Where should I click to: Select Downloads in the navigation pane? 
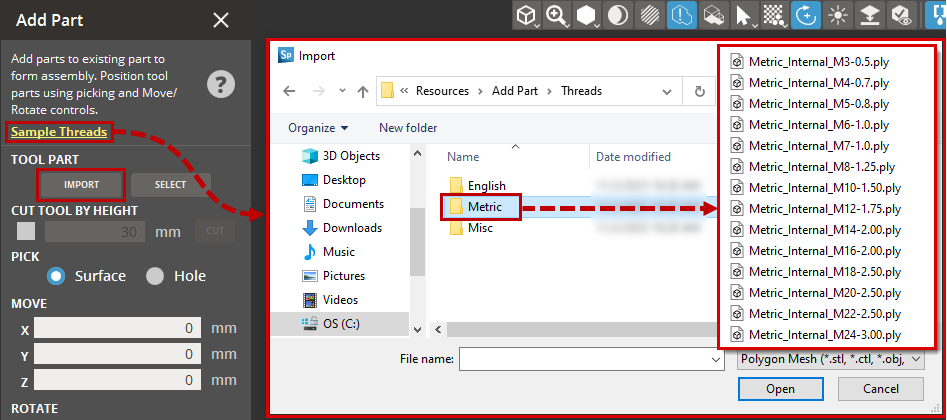(x=351, y=228)
